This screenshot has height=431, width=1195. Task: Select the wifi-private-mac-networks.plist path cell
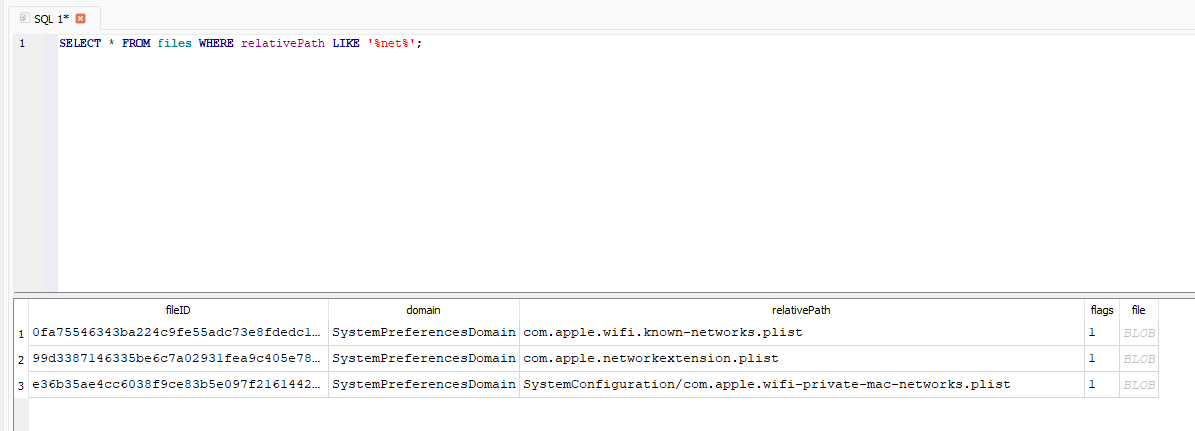tap(766, 384)
